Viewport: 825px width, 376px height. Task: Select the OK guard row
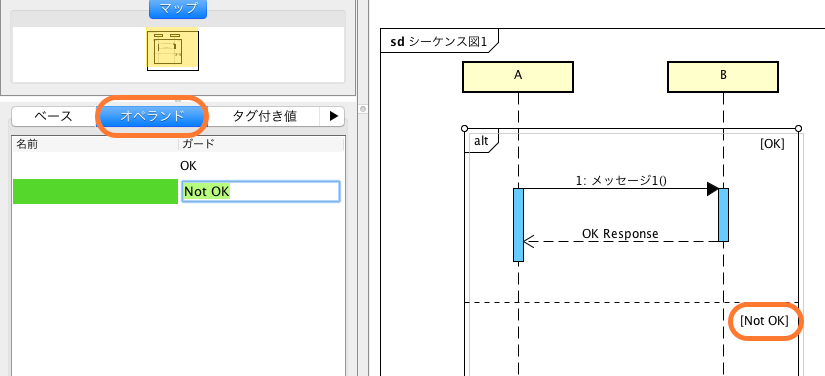click(x=178, y=166)
